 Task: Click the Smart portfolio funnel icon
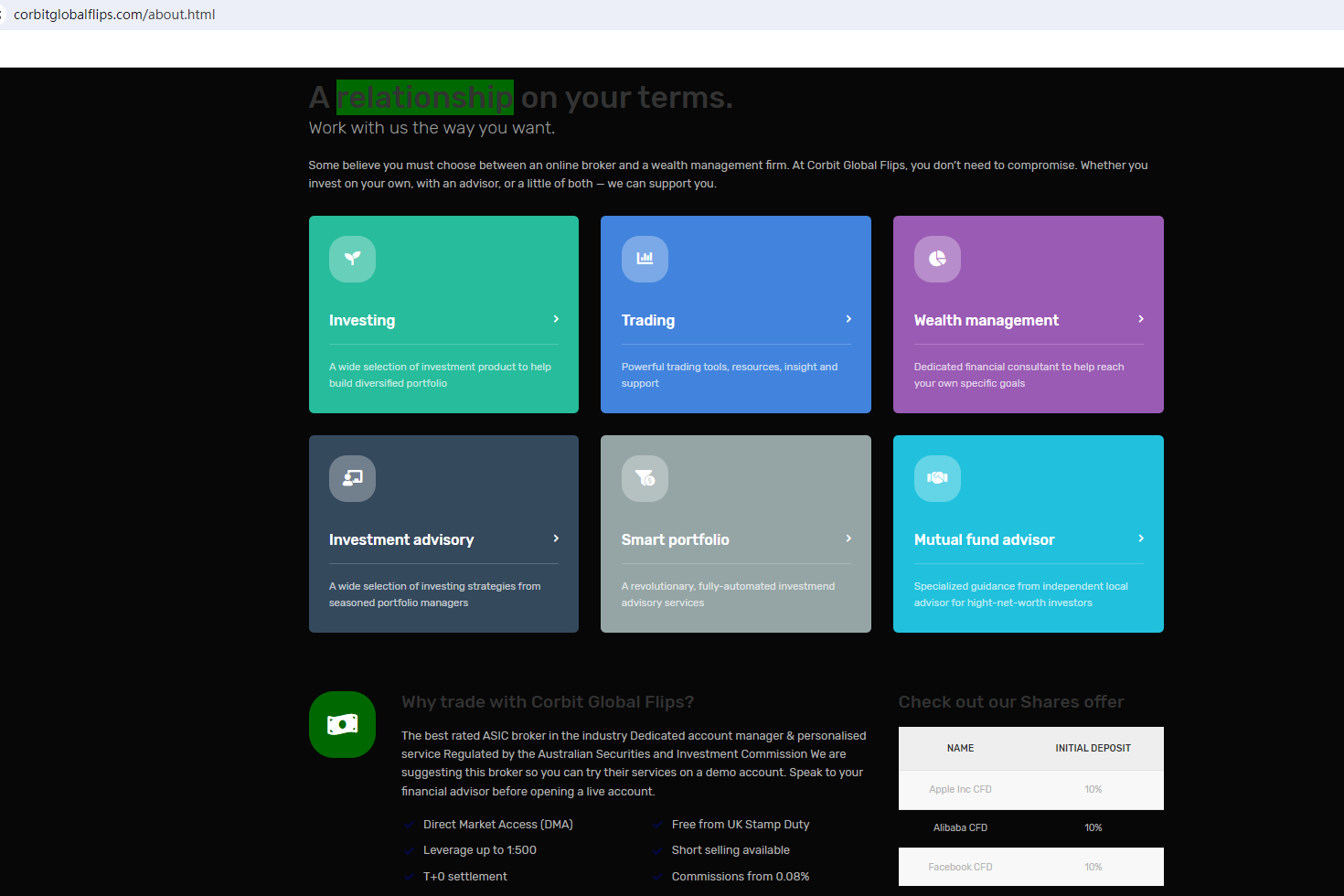[x=645, y=478]
